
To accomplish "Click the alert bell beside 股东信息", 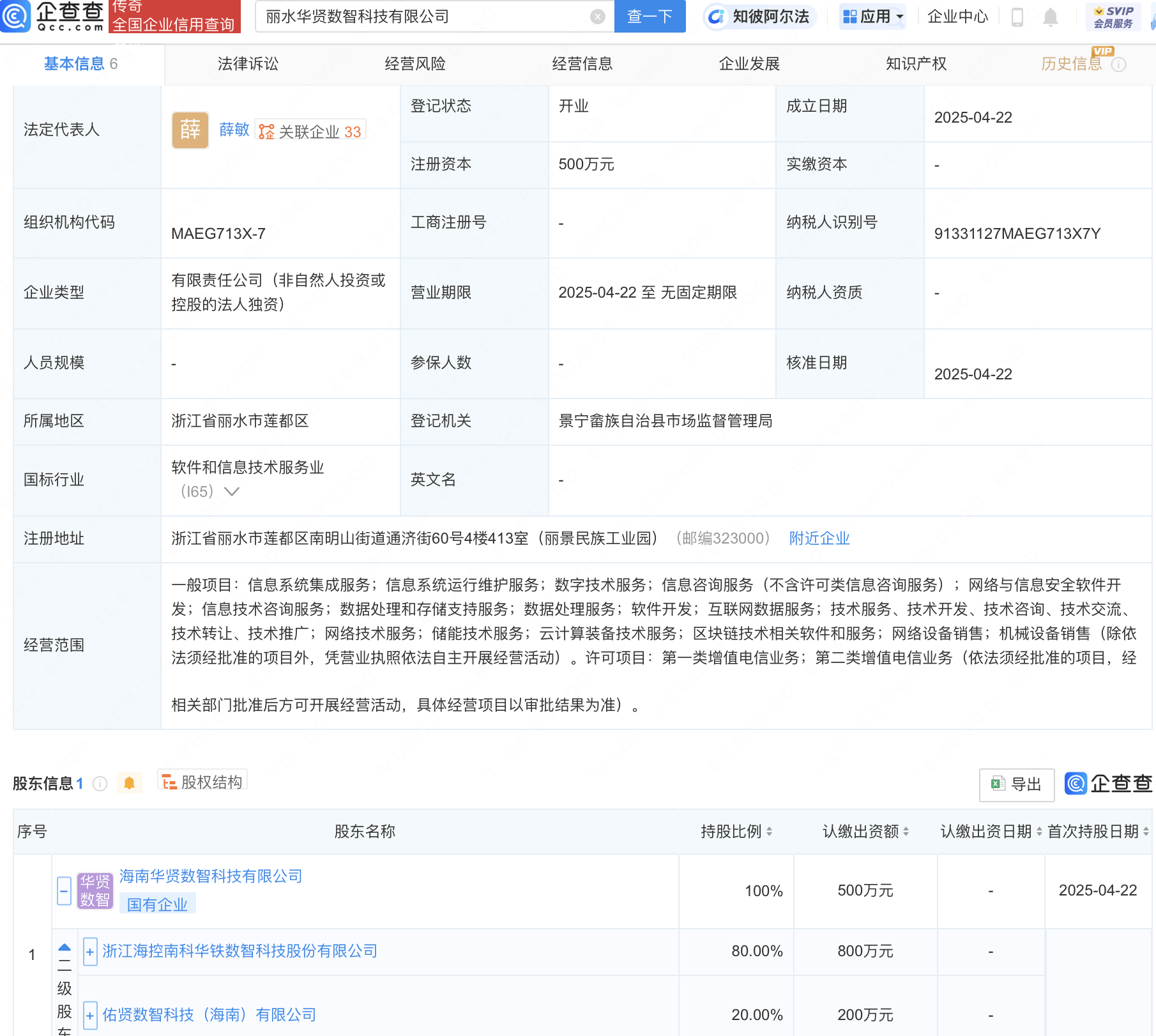I will click(130, 782).
